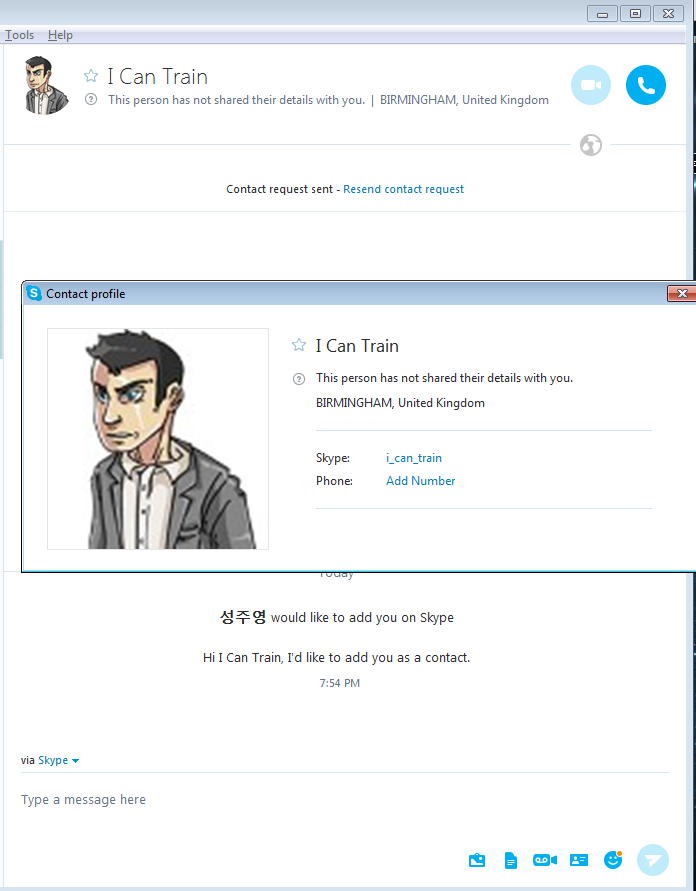Click Add Number link
This screenshot has height=891, width=696.
tap(420, 481)
